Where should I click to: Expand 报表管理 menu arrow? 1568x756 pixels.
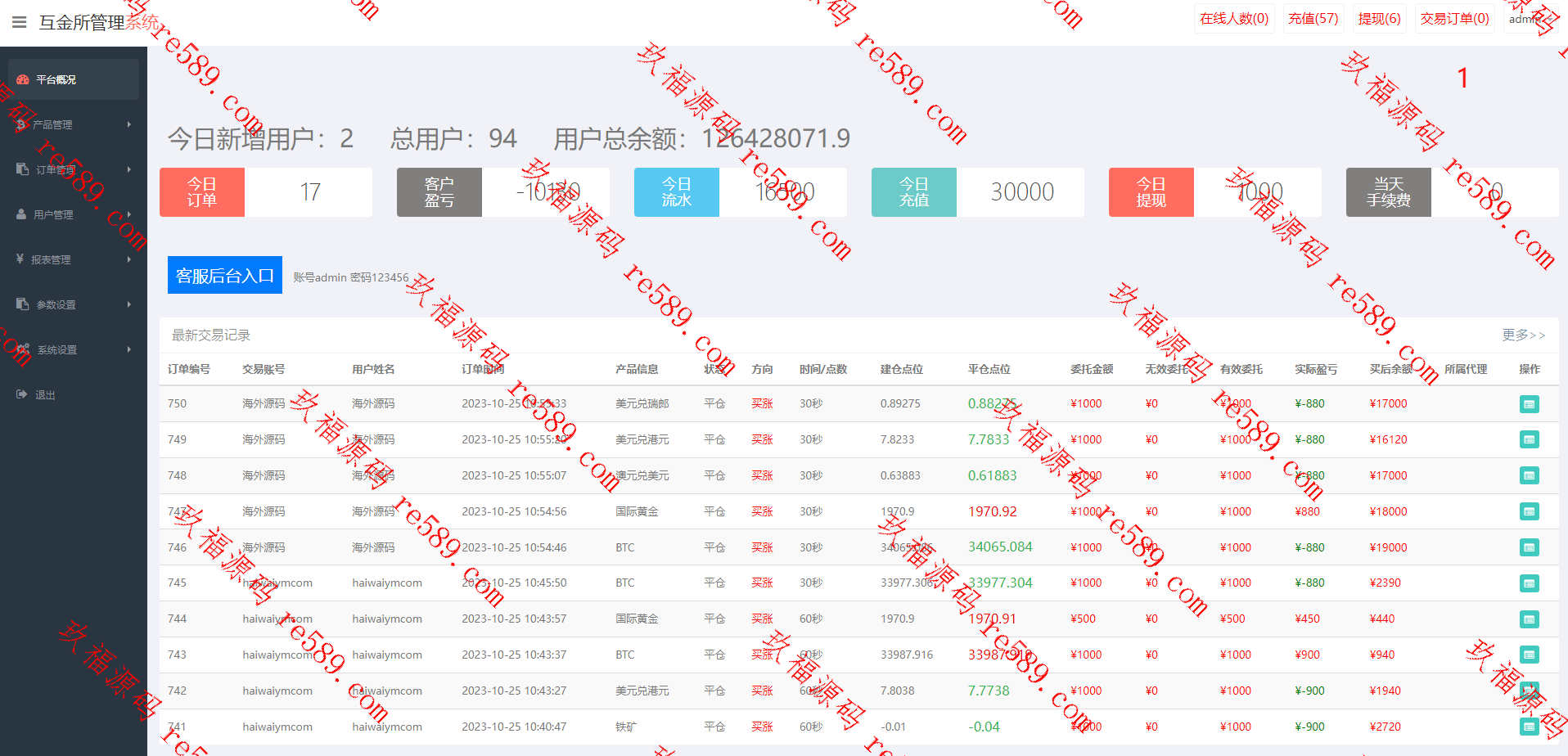coord(129,259)
